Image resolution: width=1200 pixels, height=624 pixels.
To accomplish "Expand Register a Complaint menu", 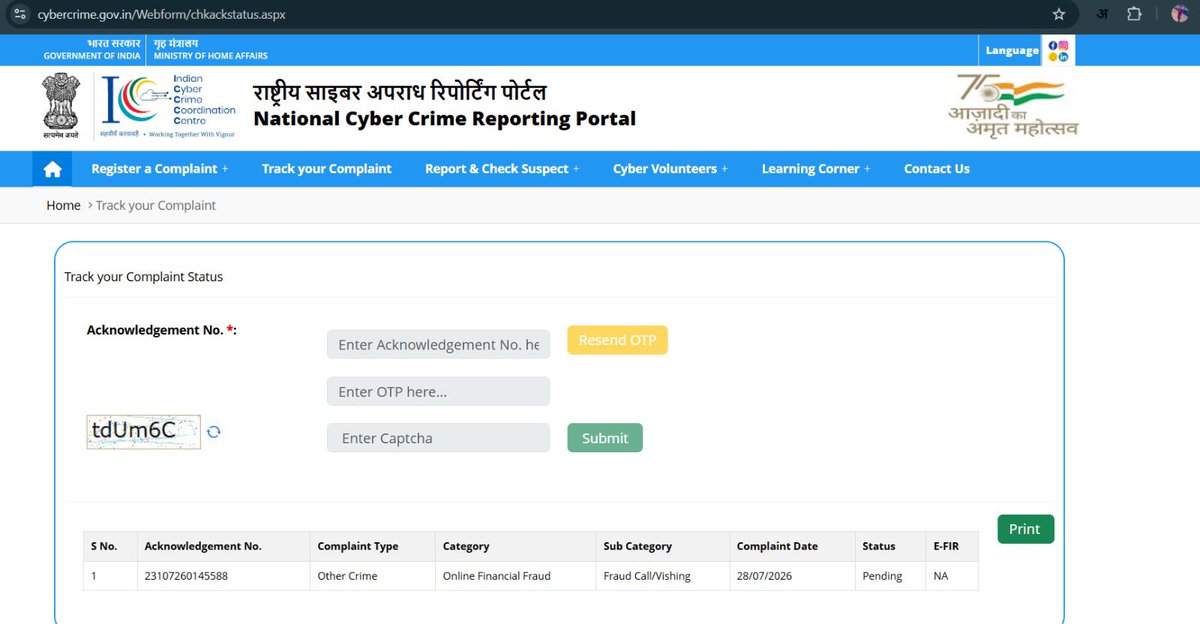I will (x=160, y=169).
